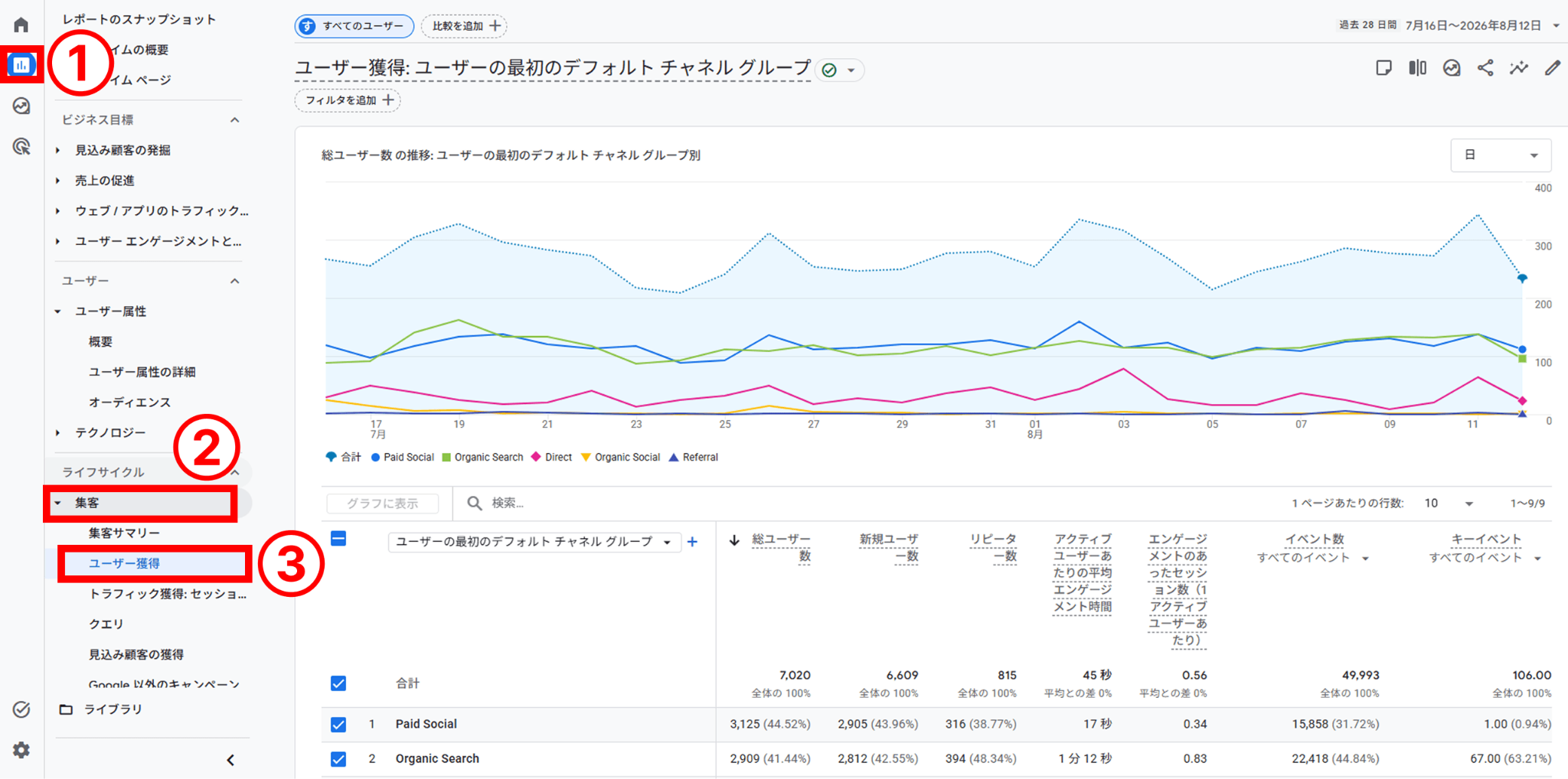1568x779 pixels.
Task: Select ユーザー属性の詳細 in sidebar
Action: [142, 372]
